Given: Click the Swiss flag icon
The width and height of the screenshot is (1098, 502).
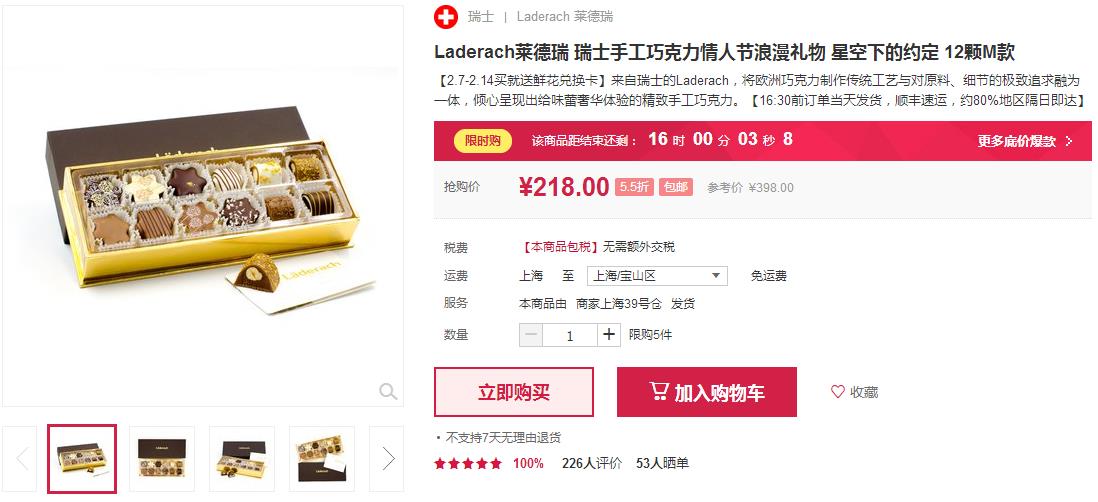Looking at the screenshot, I should pyautogui.click(x=445, y=17).
